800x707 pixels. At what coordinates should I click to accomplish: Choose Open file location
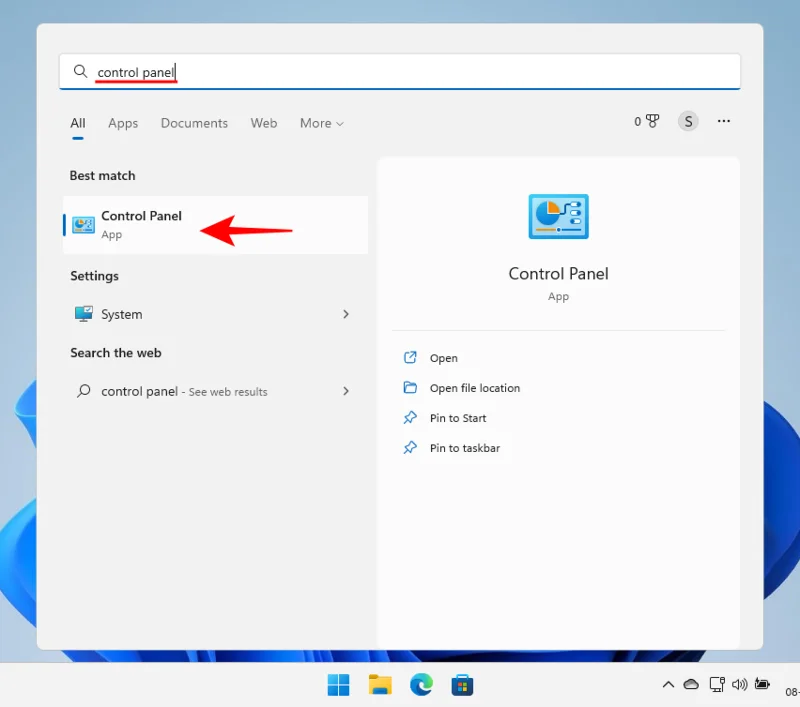(x=474, y=388)
